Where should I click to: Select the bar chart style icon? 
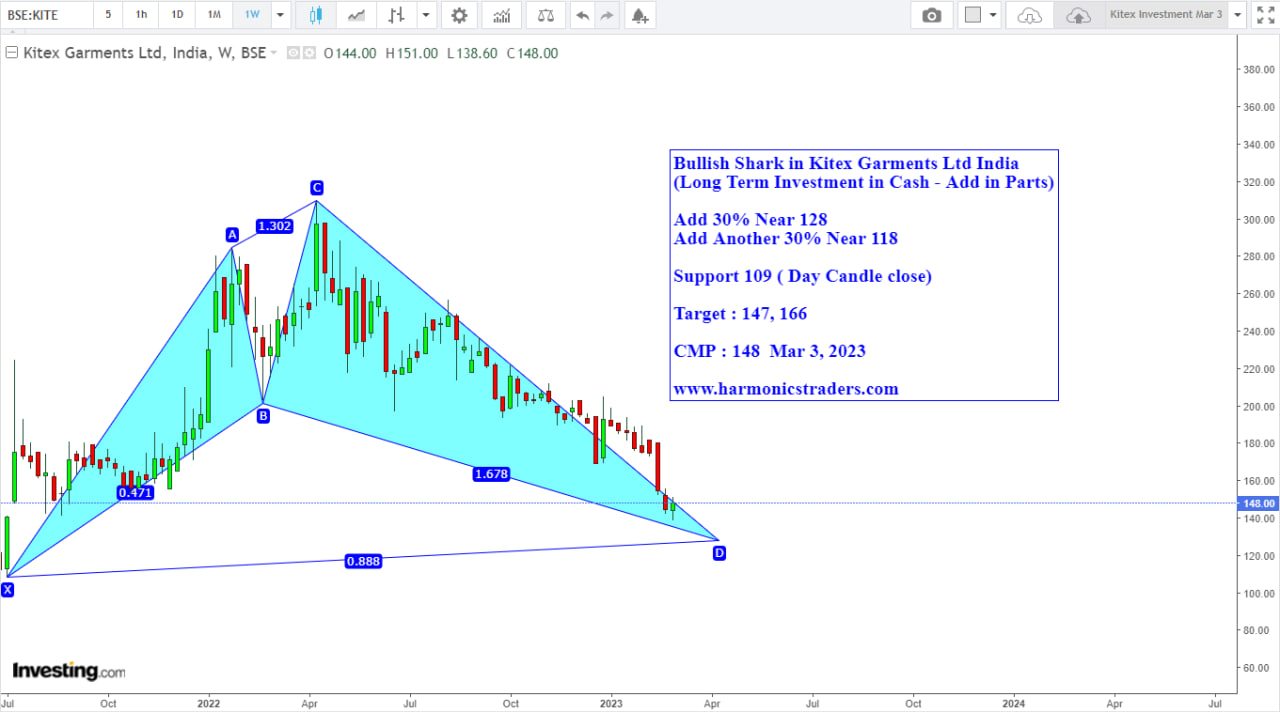click(397, 15)
